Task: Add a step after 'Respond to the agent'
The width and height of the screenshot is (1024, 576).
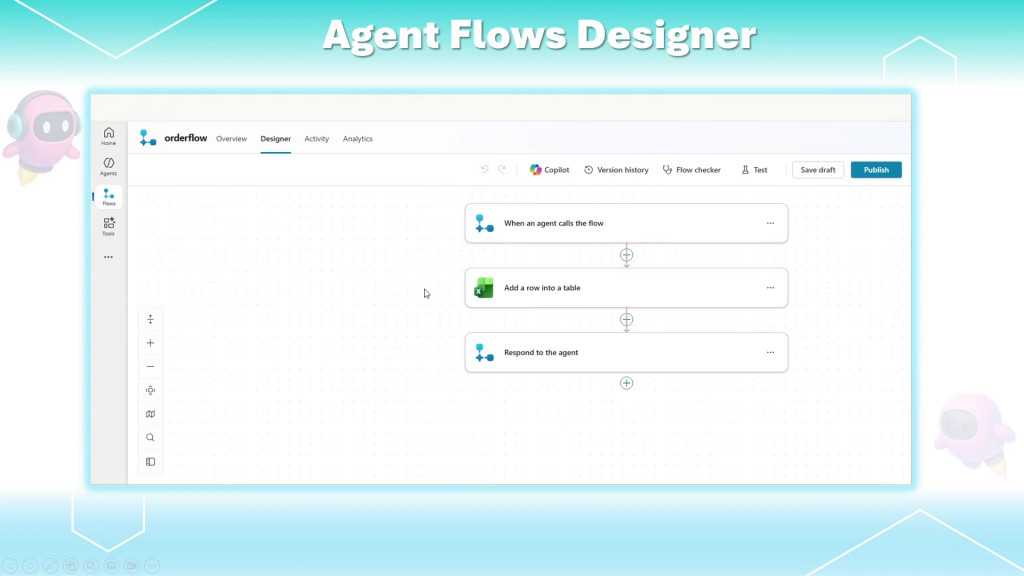Action: pyautogui.click(x=626, y=383)
